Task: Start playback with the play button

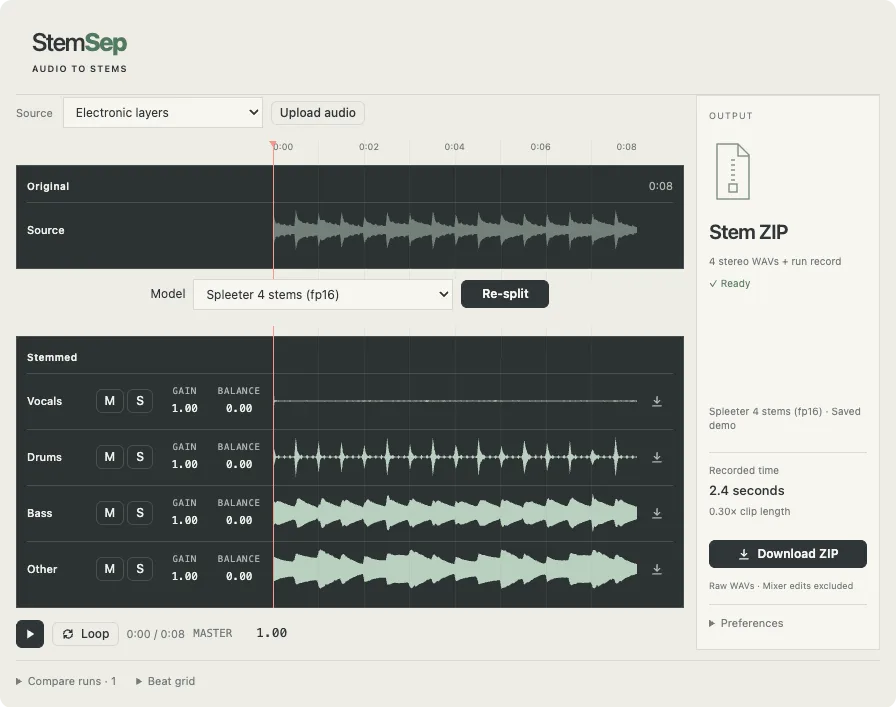Action: (30, 634)
